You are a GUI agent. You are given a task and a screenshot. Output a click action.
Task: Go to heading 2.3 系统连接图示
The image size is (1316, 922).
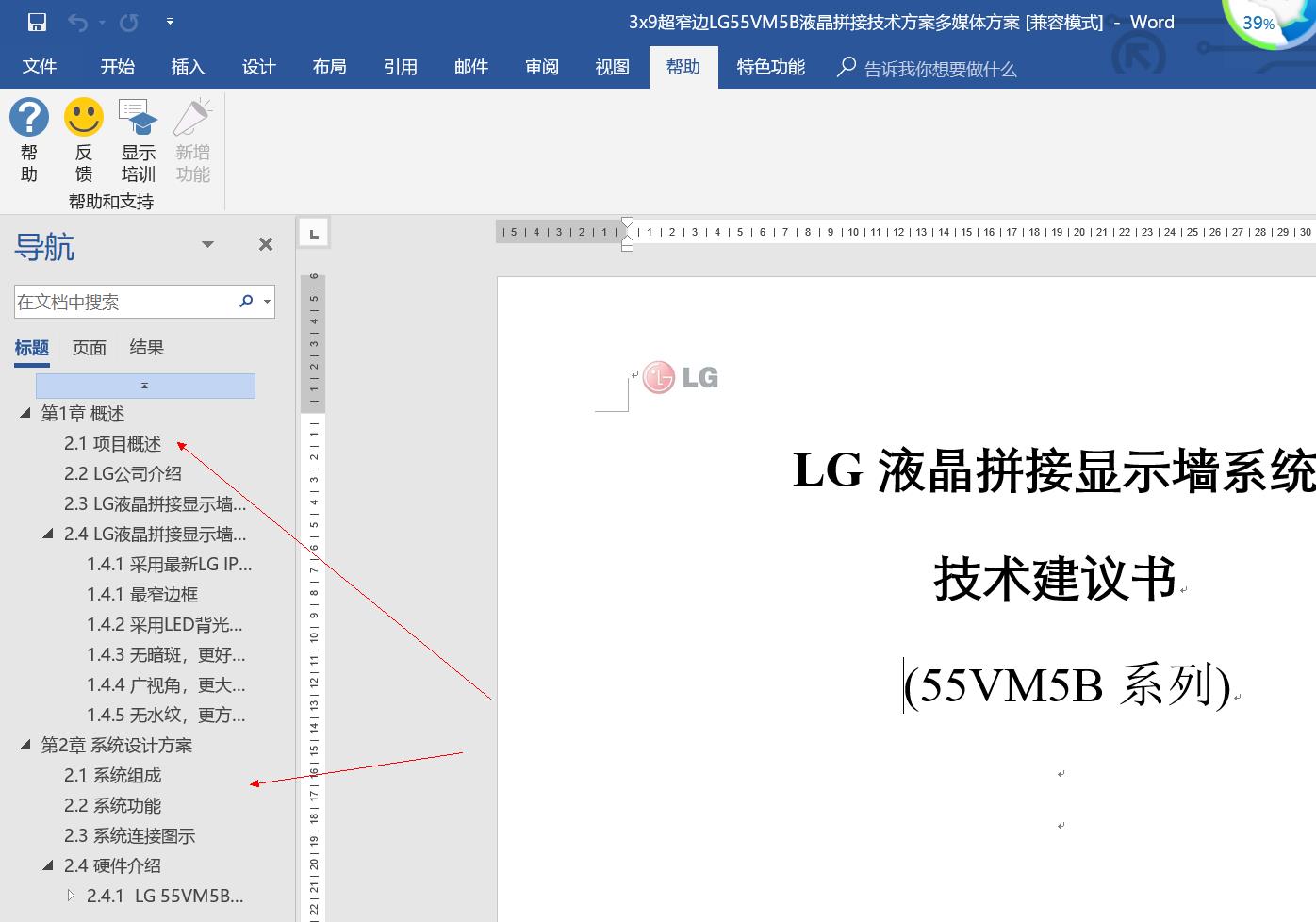point(129,836)
